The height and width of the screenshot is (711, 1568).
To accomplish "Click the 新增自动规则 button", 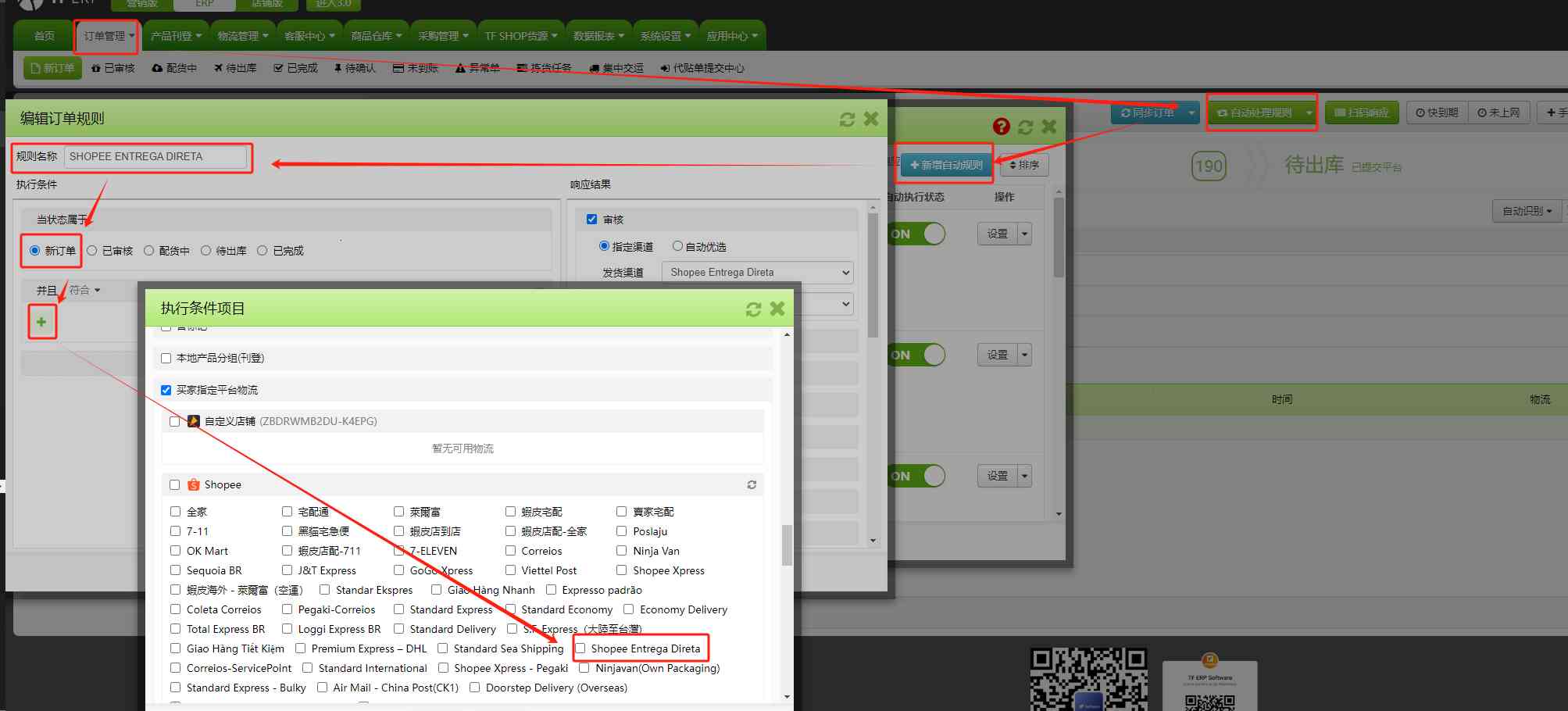I will coord(946,165).
